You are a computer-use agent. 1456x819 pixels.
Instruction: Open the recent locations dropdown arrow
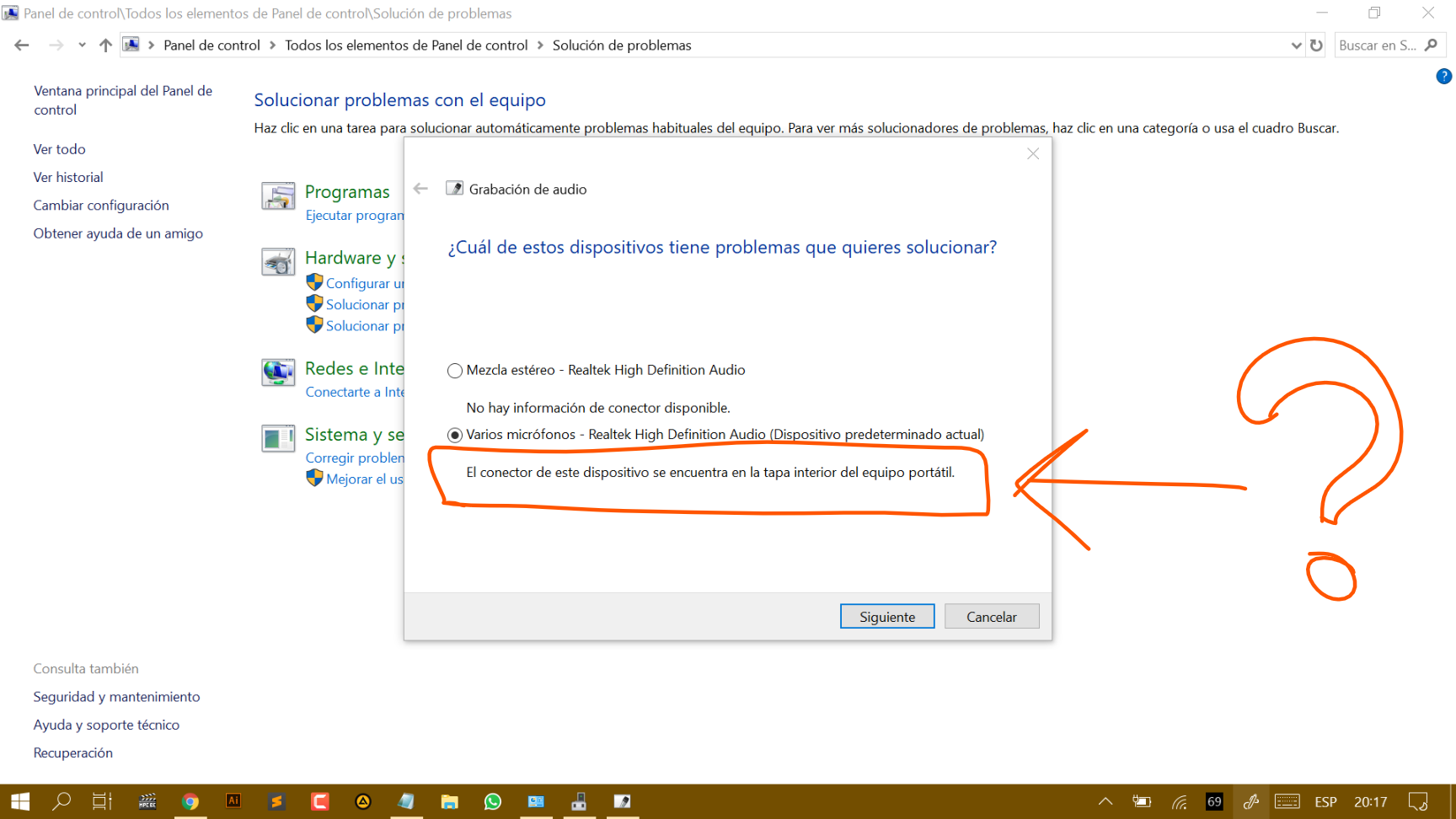click(82, 45)
